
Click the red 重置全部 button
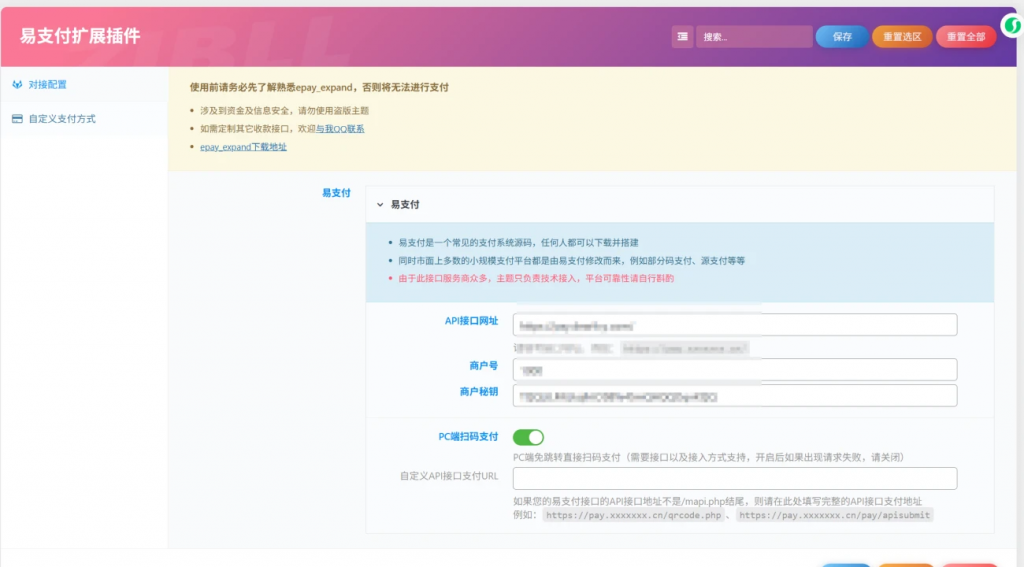[x=966, y=37]
